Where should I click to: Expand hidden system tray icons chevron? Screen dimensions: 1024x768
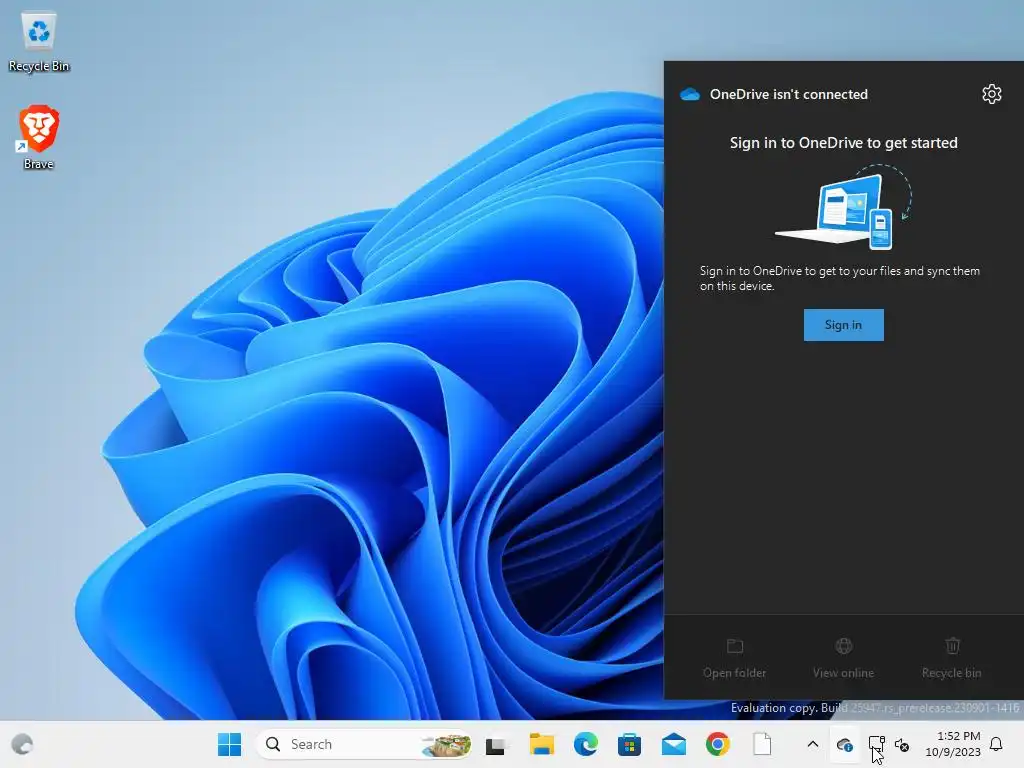pyautogui.click(x=812, y=744)
